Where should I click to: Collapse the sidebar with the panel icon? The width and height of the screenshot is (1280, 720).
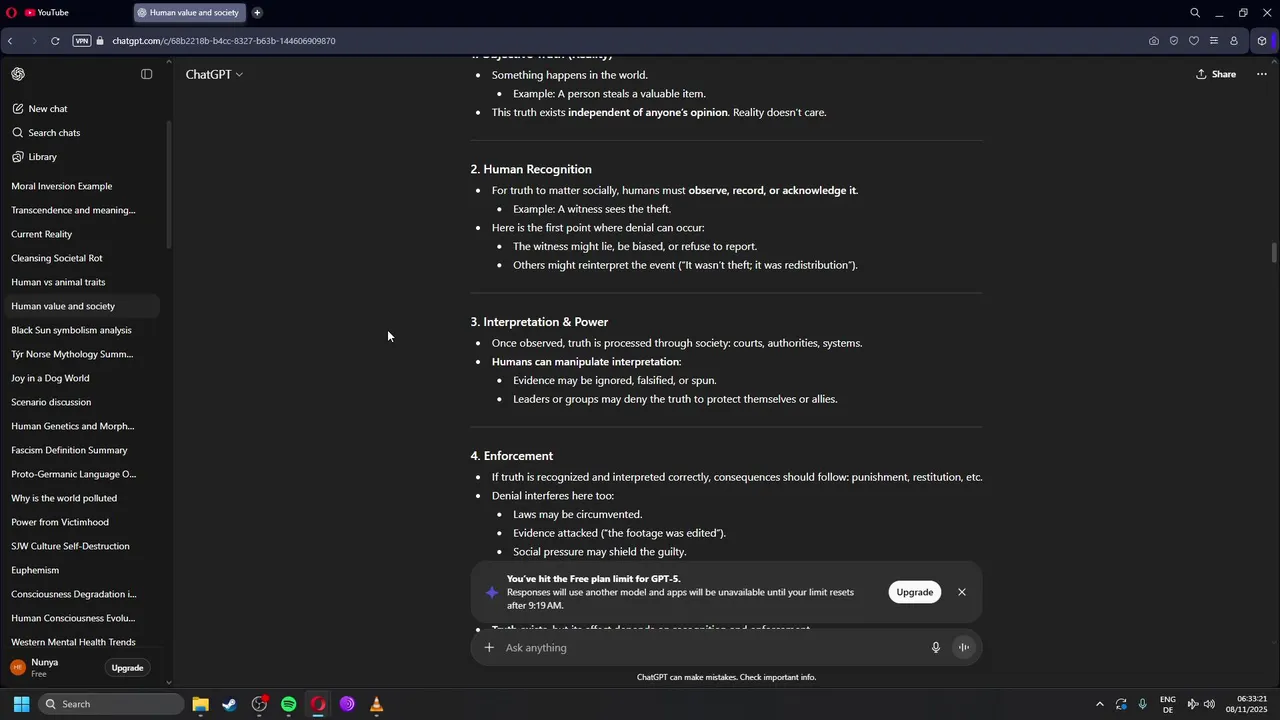coord(146,74)
